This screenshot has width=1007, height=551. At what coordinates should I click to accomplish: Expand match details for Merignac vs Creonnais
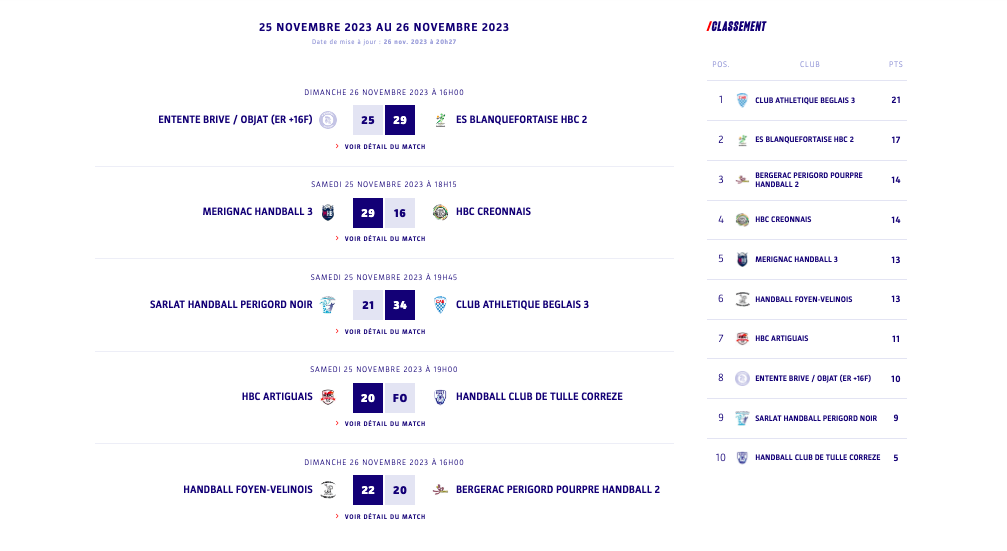(x=384, y=239)
